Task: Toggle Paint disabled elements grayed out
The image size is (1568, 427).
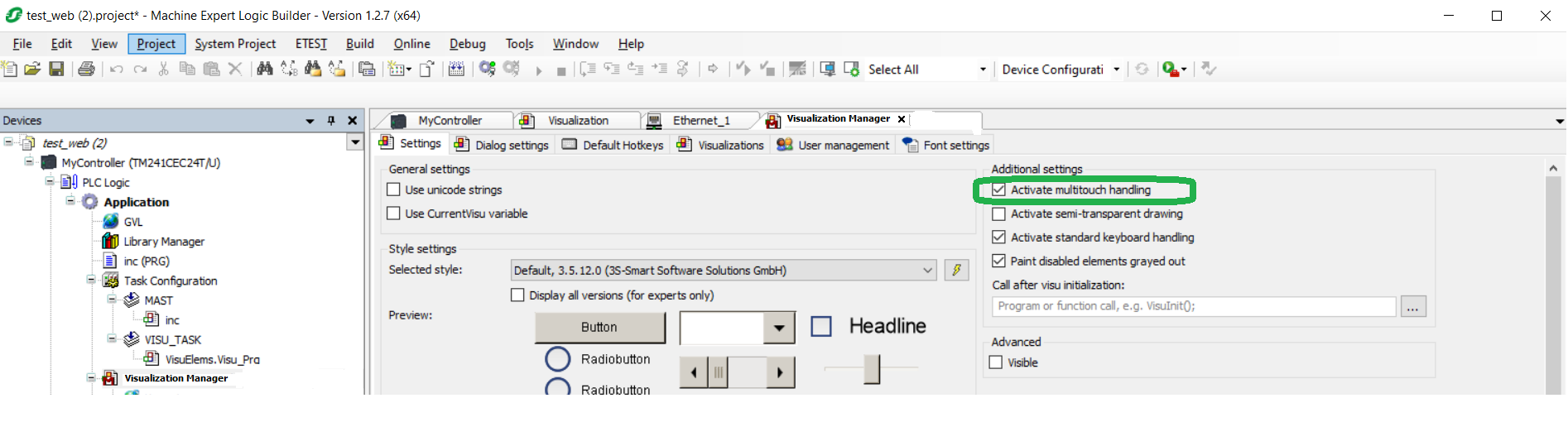Action: 999,261
